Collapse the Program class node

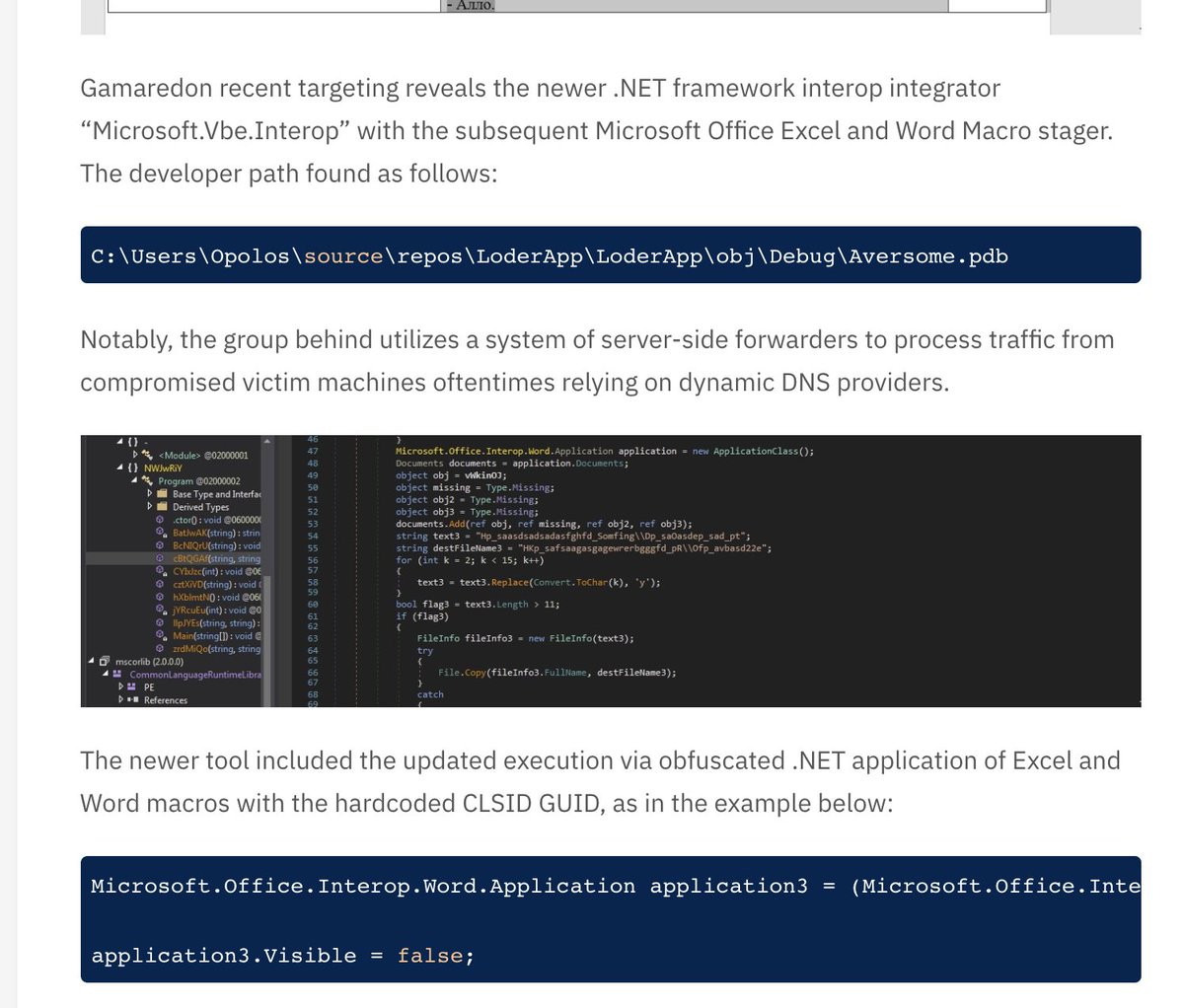pos(134,481)
